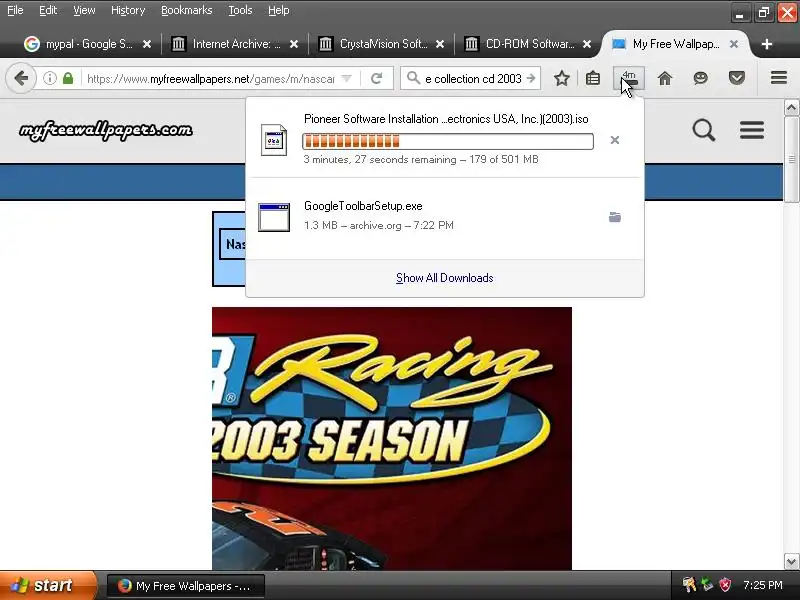
Task: Close the CD-ROM Software tab
Action: click(x=587, y=44)
